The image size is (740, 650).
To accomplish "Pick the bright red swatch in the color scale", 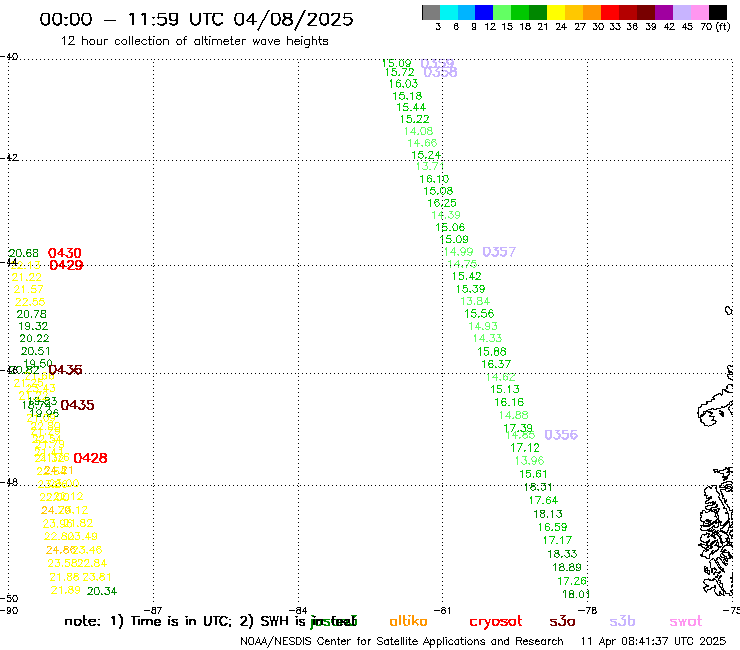I will tap(610, 12).
